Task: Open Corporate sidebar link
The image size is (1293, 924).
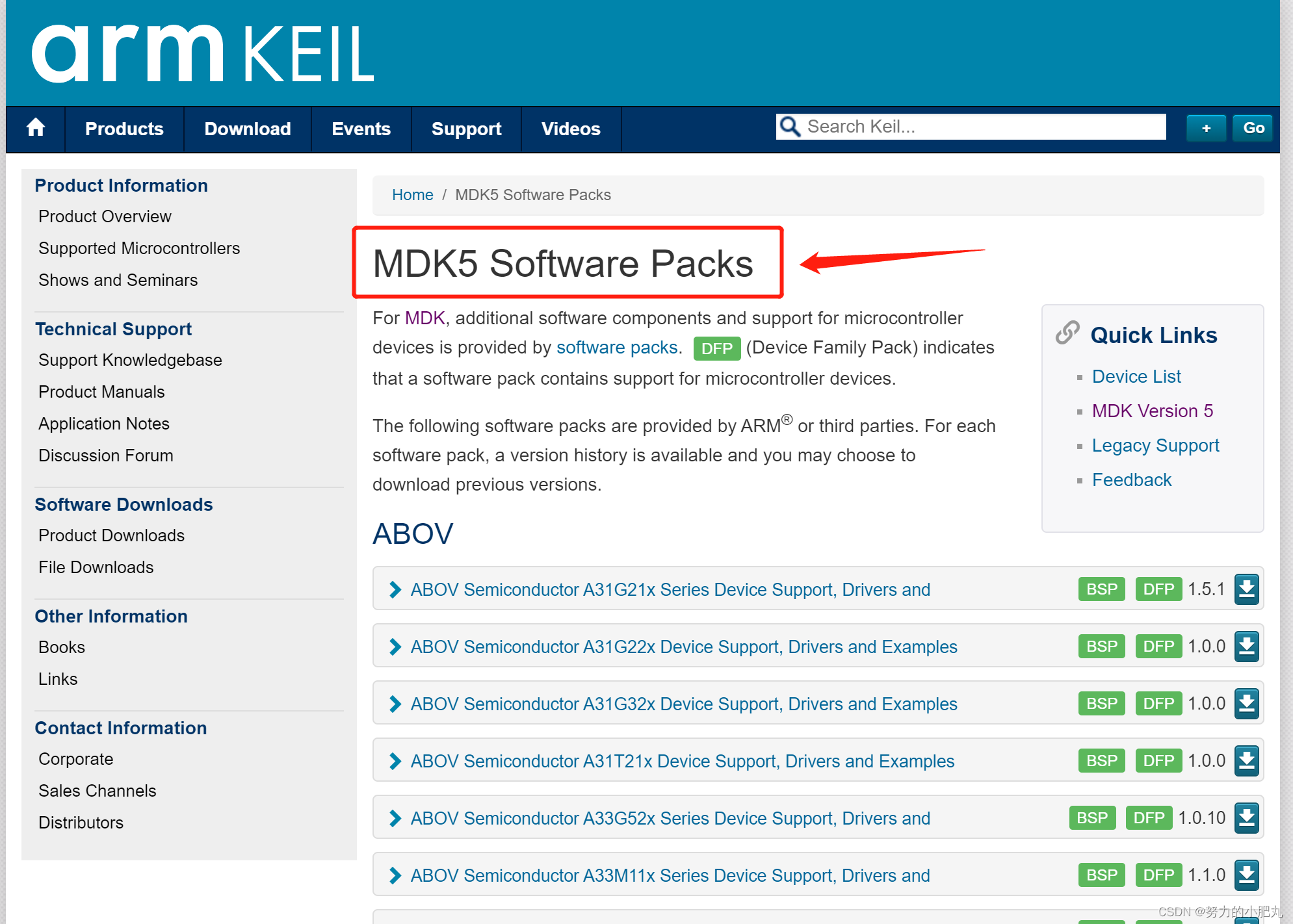Action: coord(76,759)
